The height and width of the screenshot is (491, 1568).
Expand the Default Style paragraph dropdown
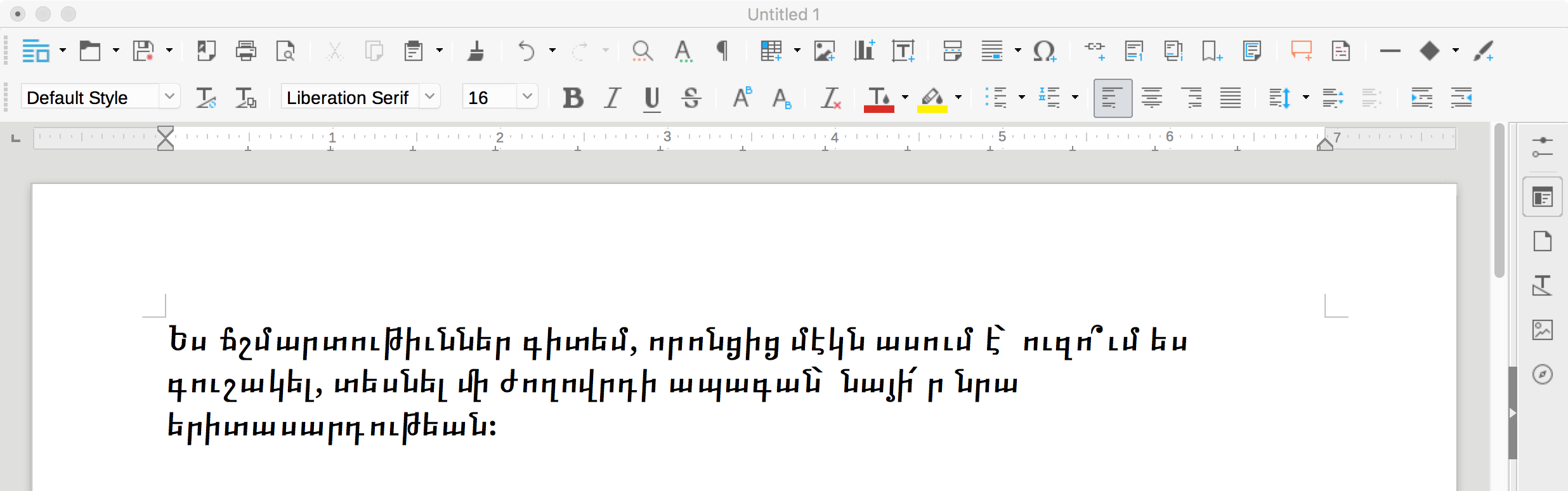coord(169,97)
